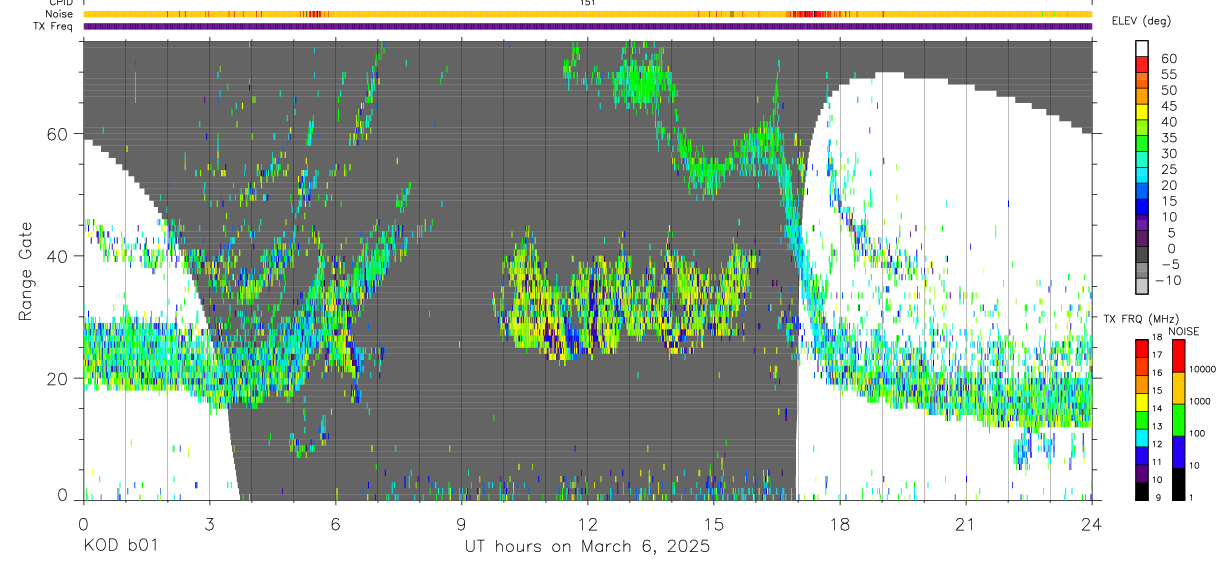The height and width of the screenshot is (567, 1228).
Task: Click the '9' hour tick label on x-axis
Action: (461, 524)
